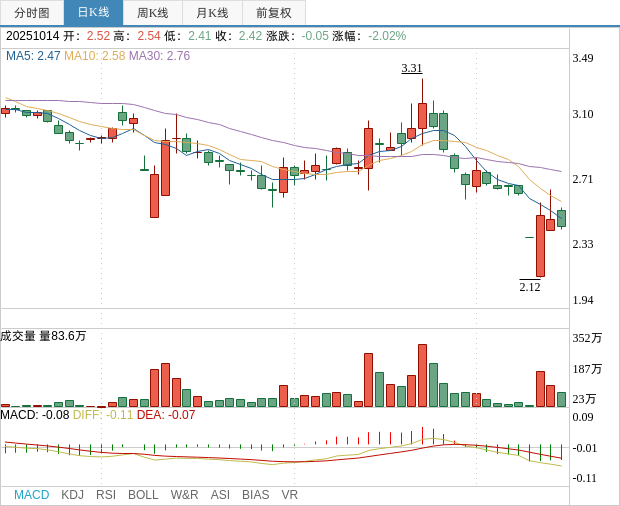This screenshot has height=506, width=620.
Task: Click the tallest red volume bar
Action: point(422,376)
